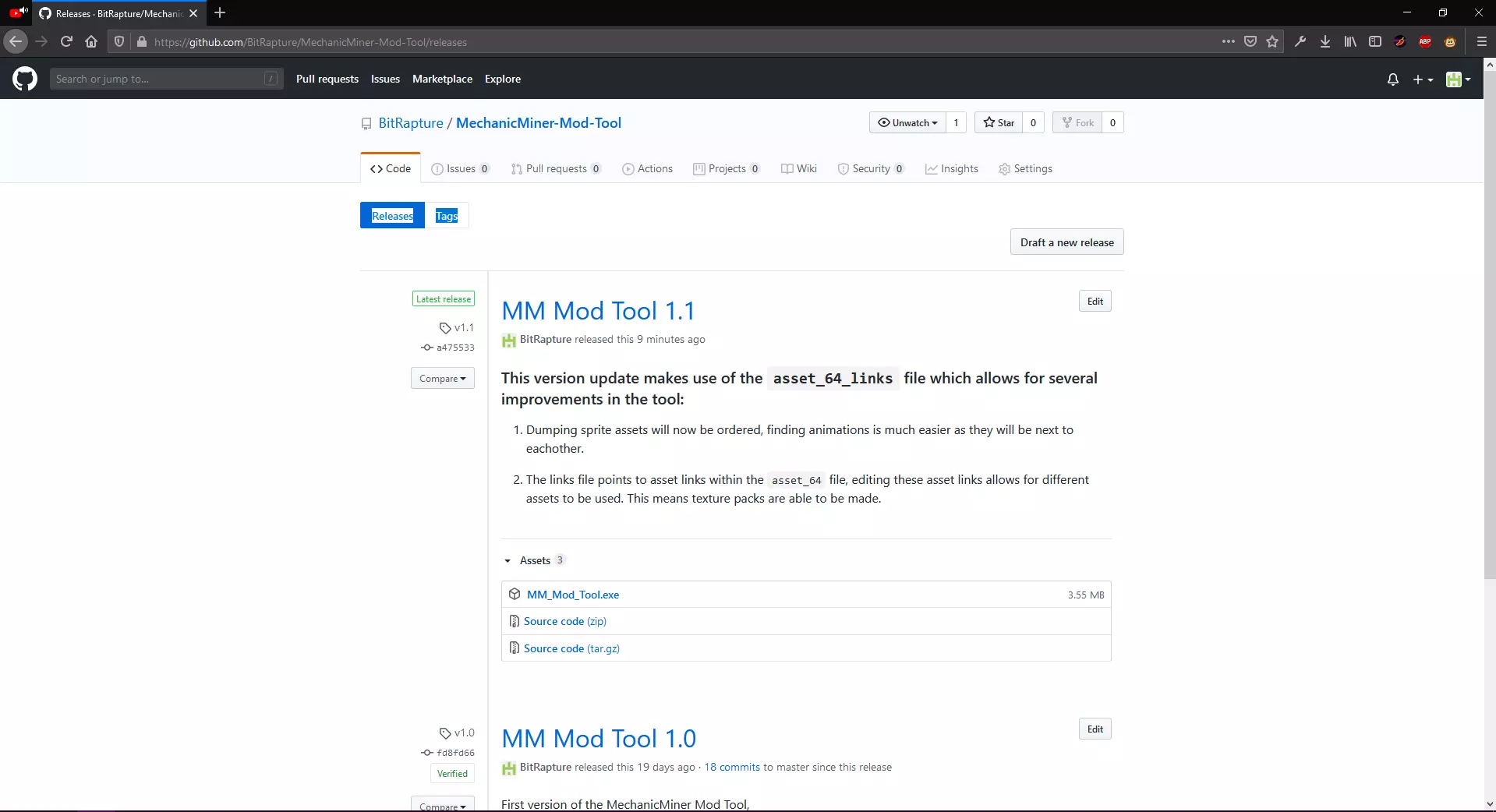Open the repository Pull requests tab
Image resolution: width=1496 pixels, height=812 pixels.
[x=556, y=168]
